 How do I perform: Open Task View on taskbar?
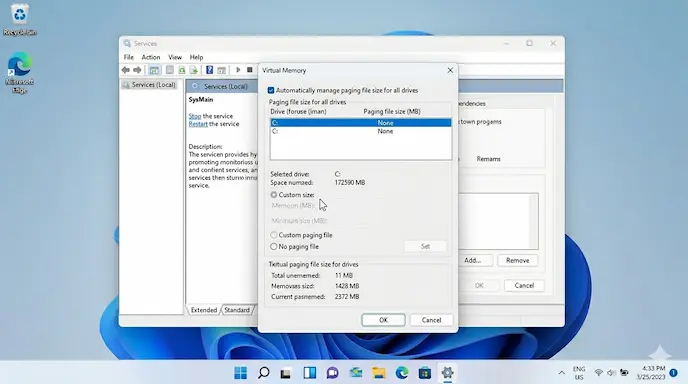286,373
